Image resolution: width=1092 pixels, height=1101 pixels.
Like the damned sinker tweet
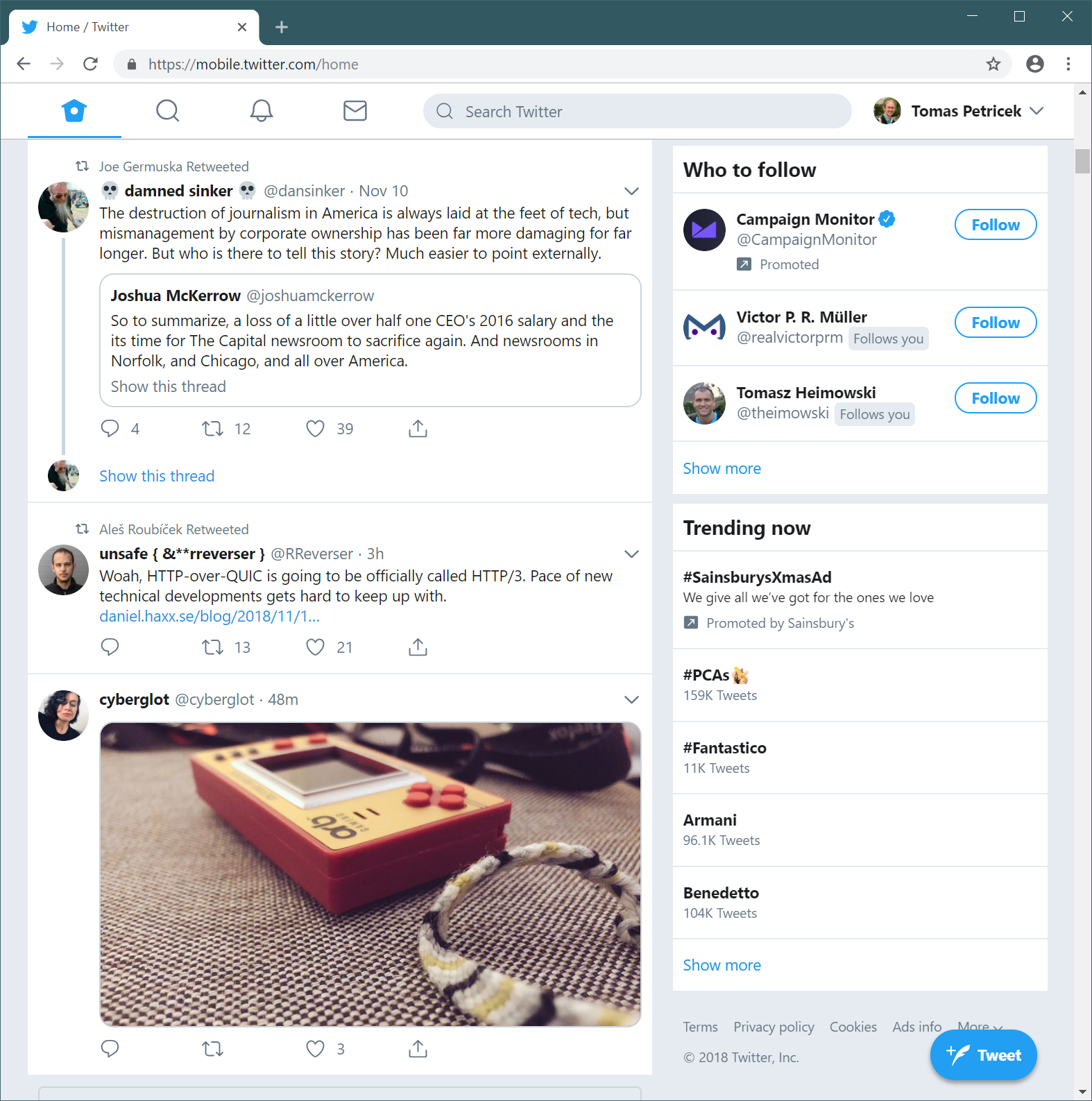click(316, 429)
